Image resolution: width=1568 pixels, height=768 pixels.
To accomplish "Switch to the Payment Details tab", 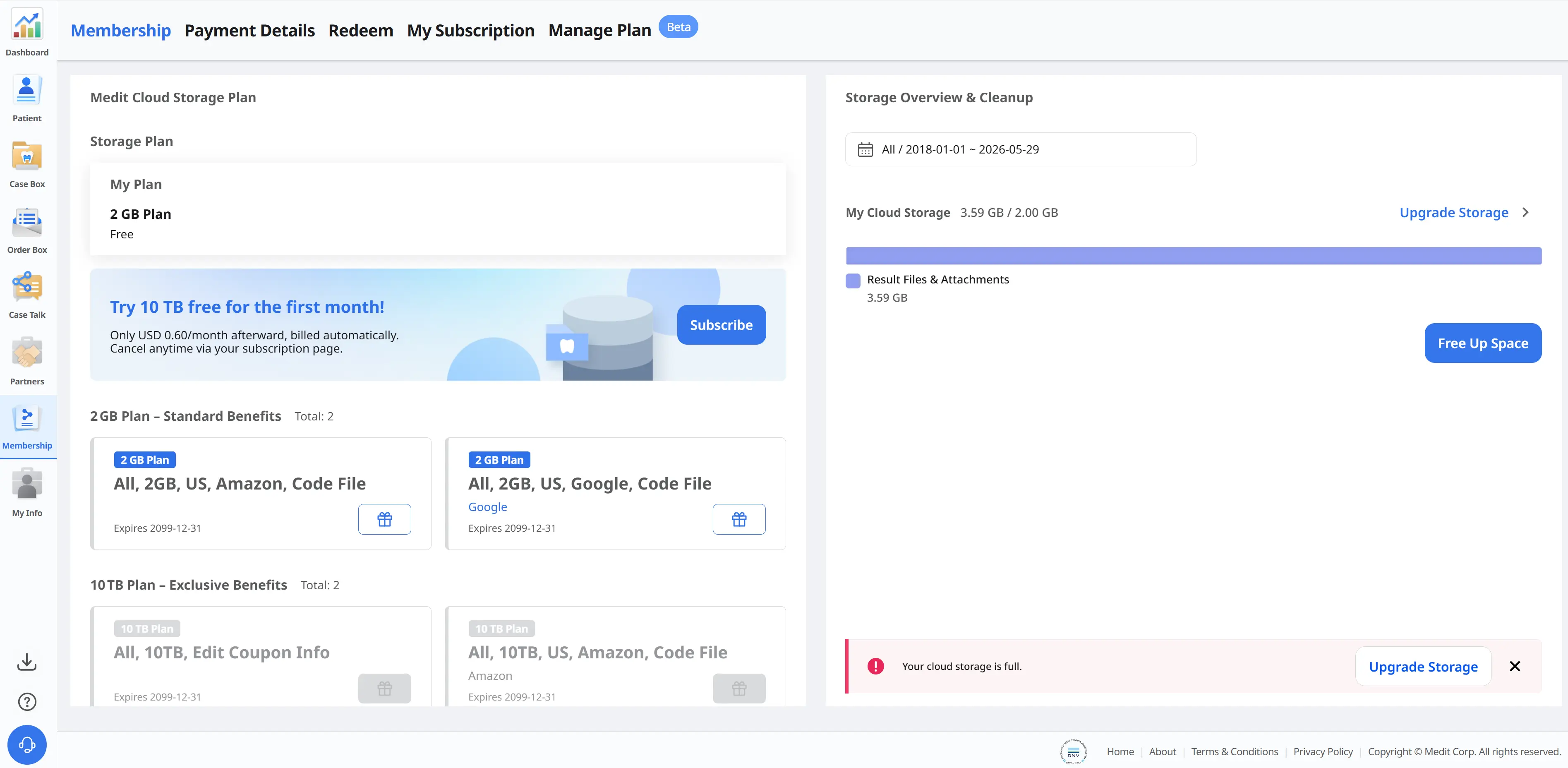I will tap(249, 31).
